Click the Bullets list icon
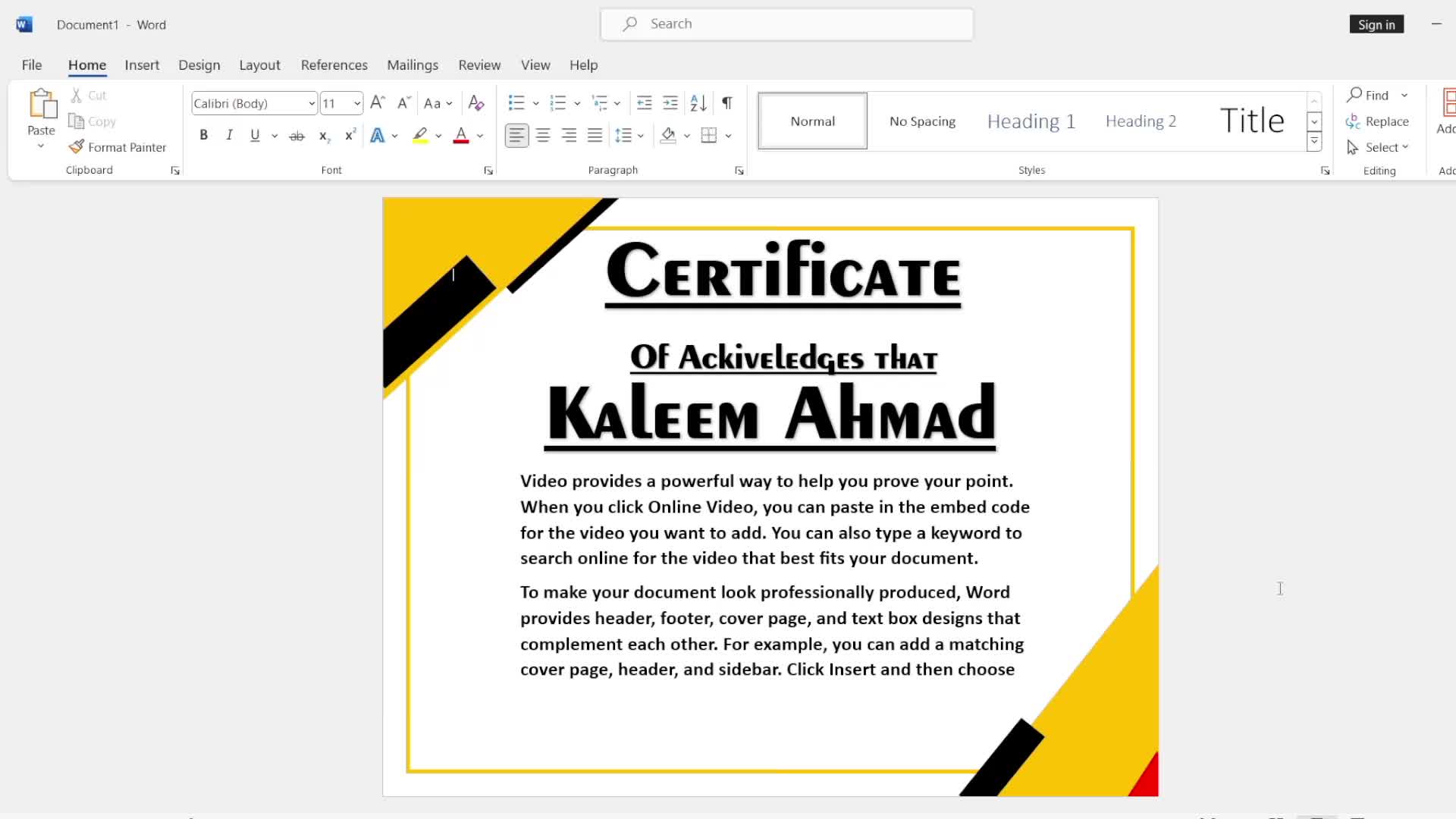The height and width of the screenshot is (819, 1456). 516,103
